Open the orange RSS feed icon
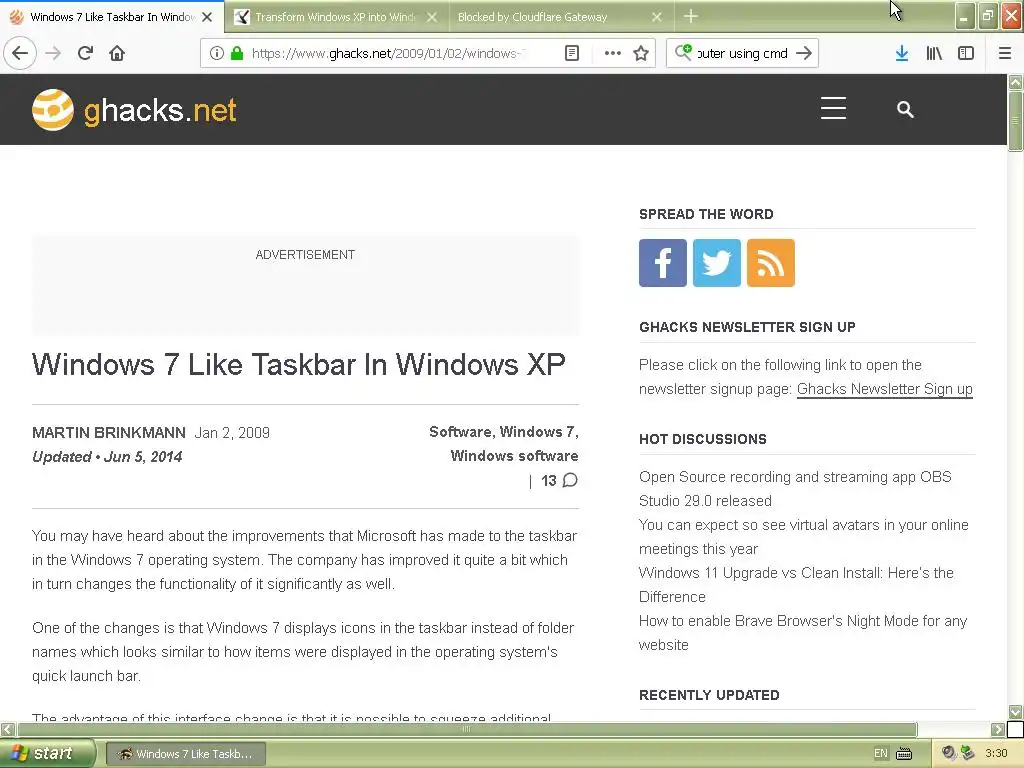Screen dimensions: 1024x768 771,263
